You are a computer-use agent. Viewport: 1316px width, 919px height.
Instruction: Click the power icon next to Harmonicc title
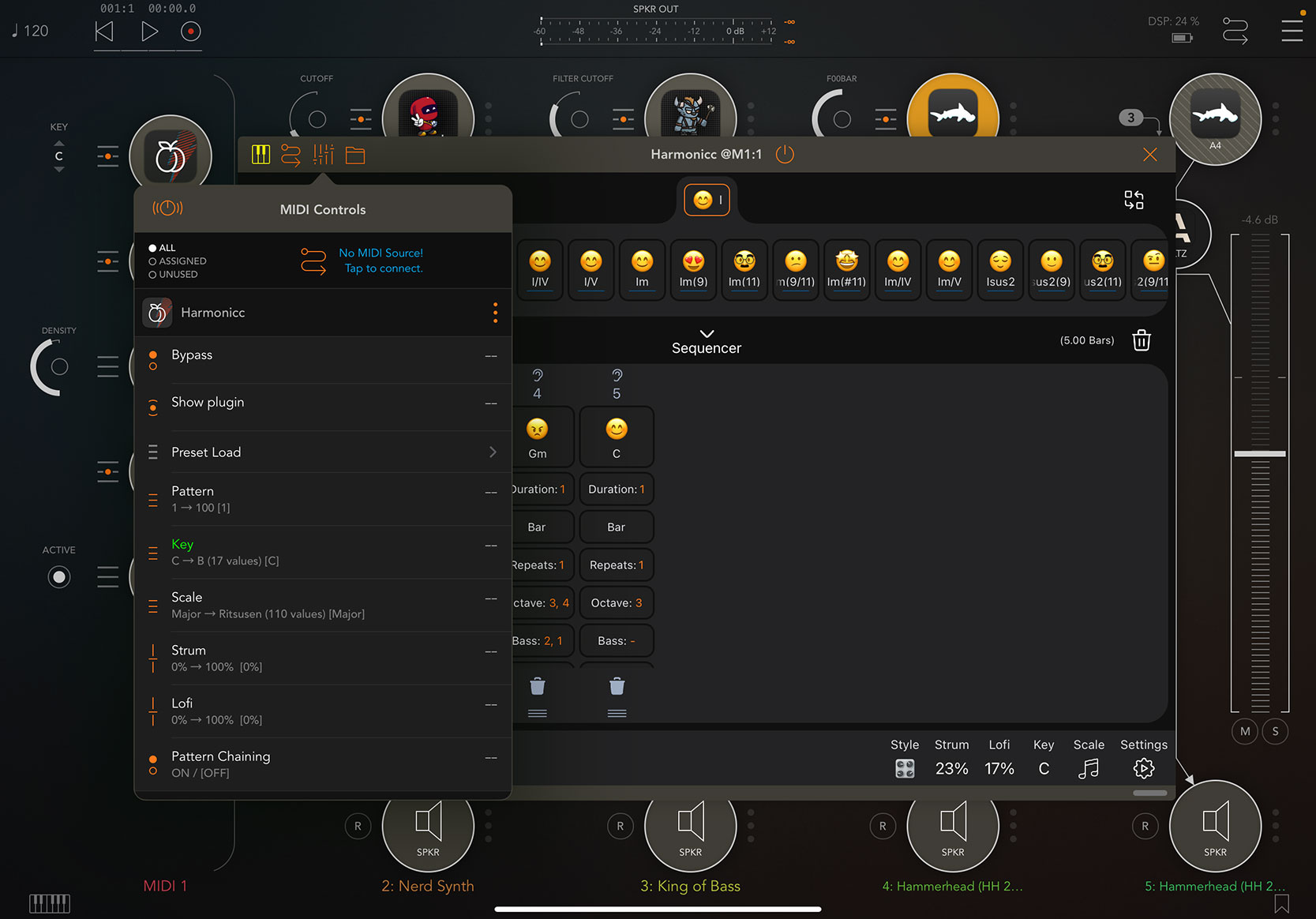[x=785, y=155]
